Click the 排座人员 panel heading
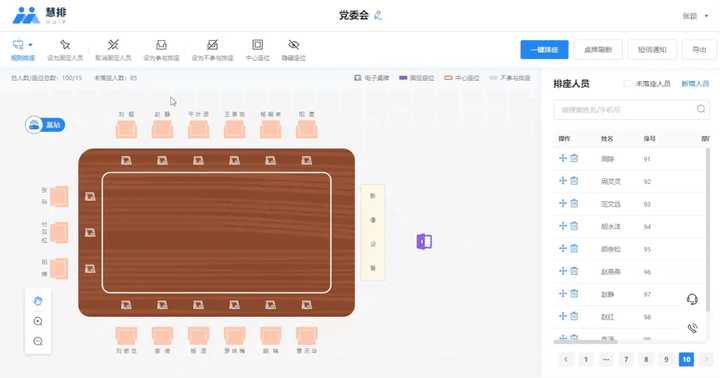720x378 pixels. pyautogui.click(x=571, y=84)
